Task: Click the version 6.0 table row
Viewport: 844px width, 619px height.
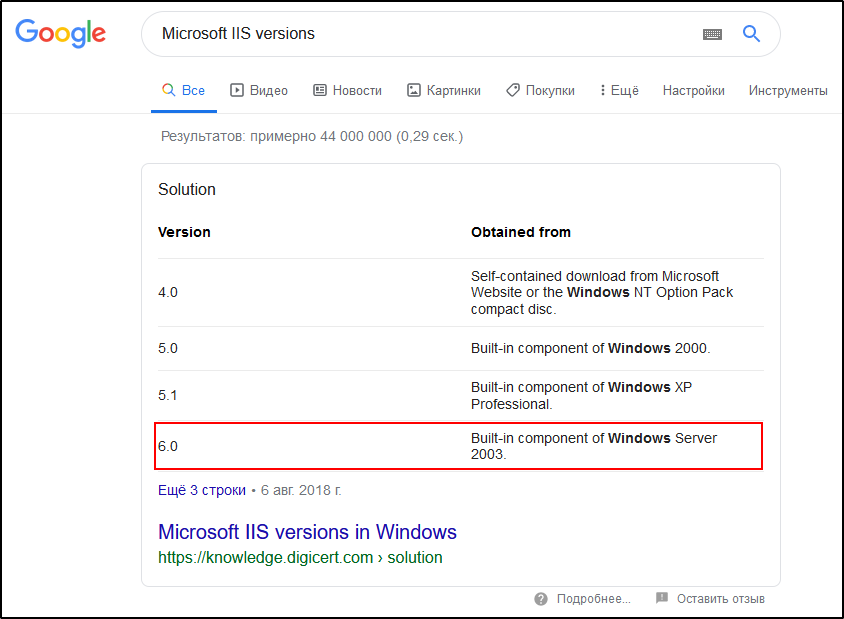Action: click(x=459, y=446)
